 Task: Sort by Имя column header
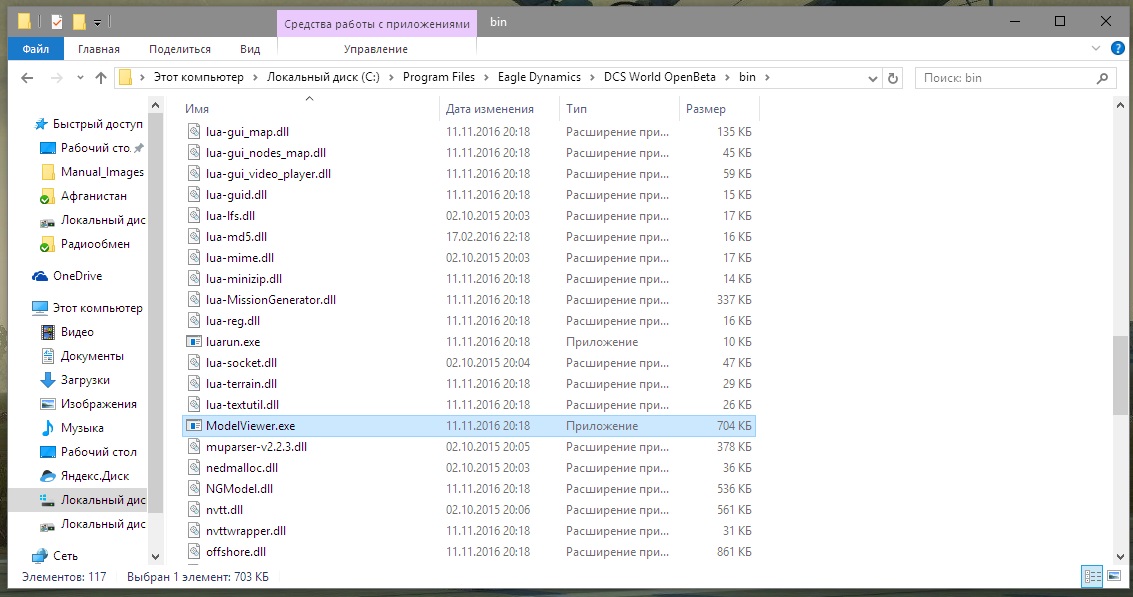click(197, 109)
